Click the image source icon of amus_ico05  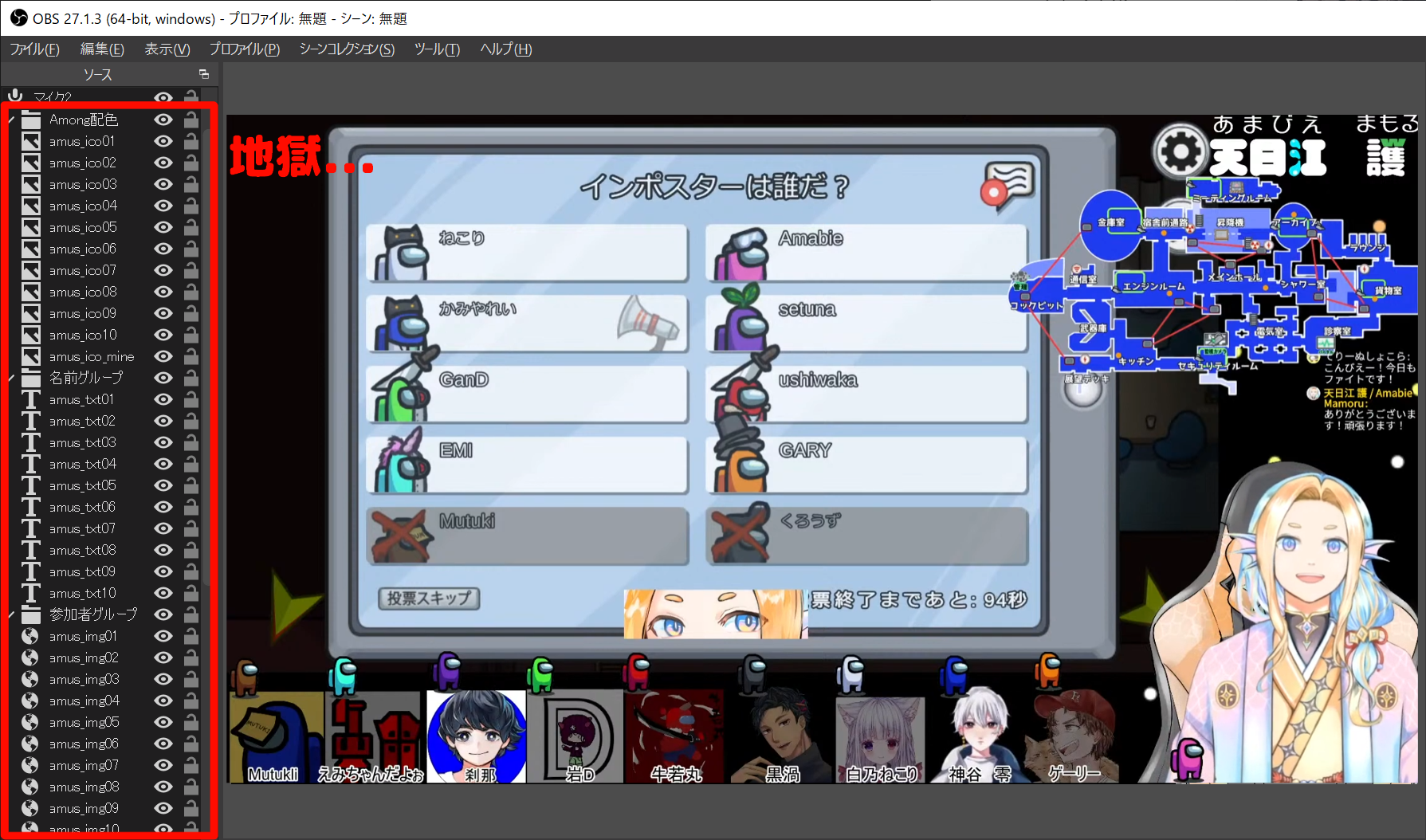pos(30,227)
